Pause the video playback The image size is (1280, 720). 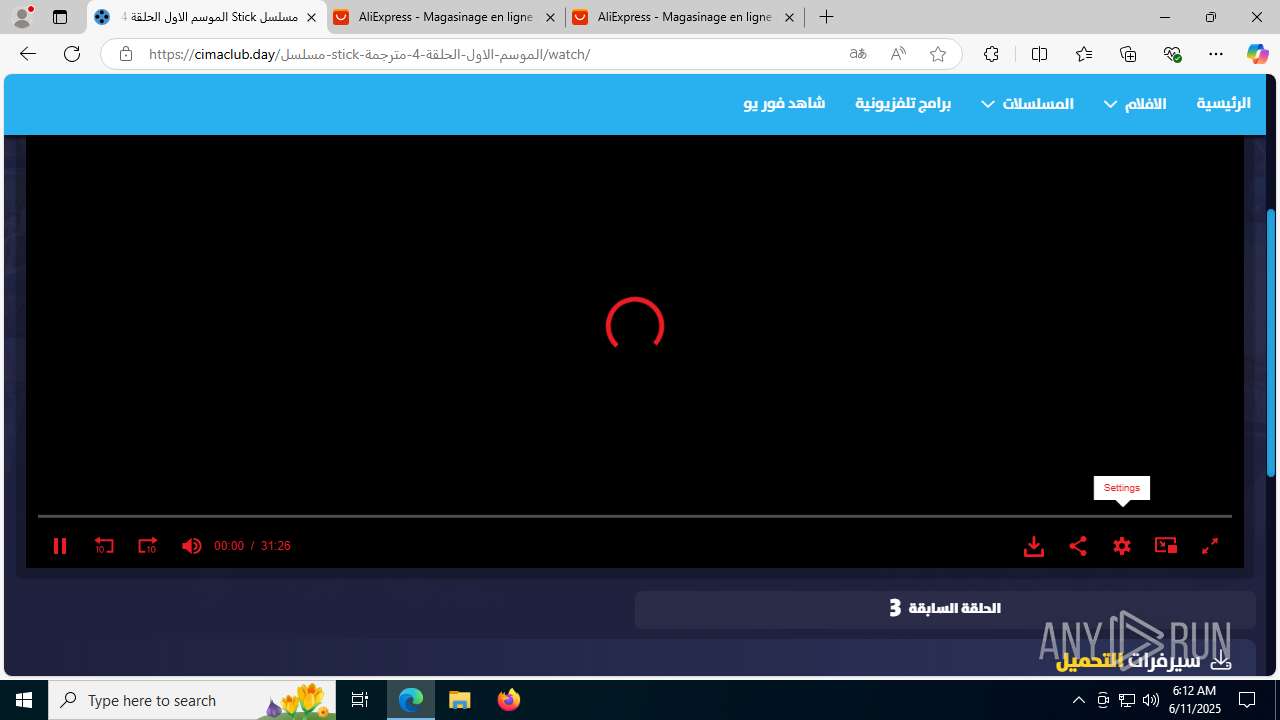60,546
